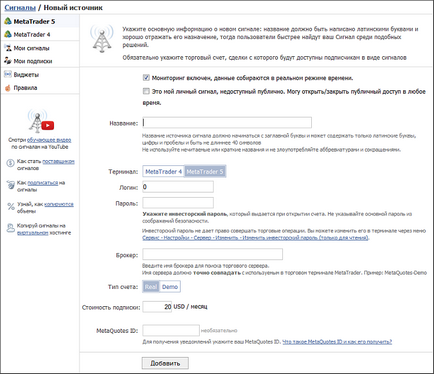434x374 pixels.
Task: Open the виртуальном хостинге link
Action: pyautogui.click(x=33, y=233)
